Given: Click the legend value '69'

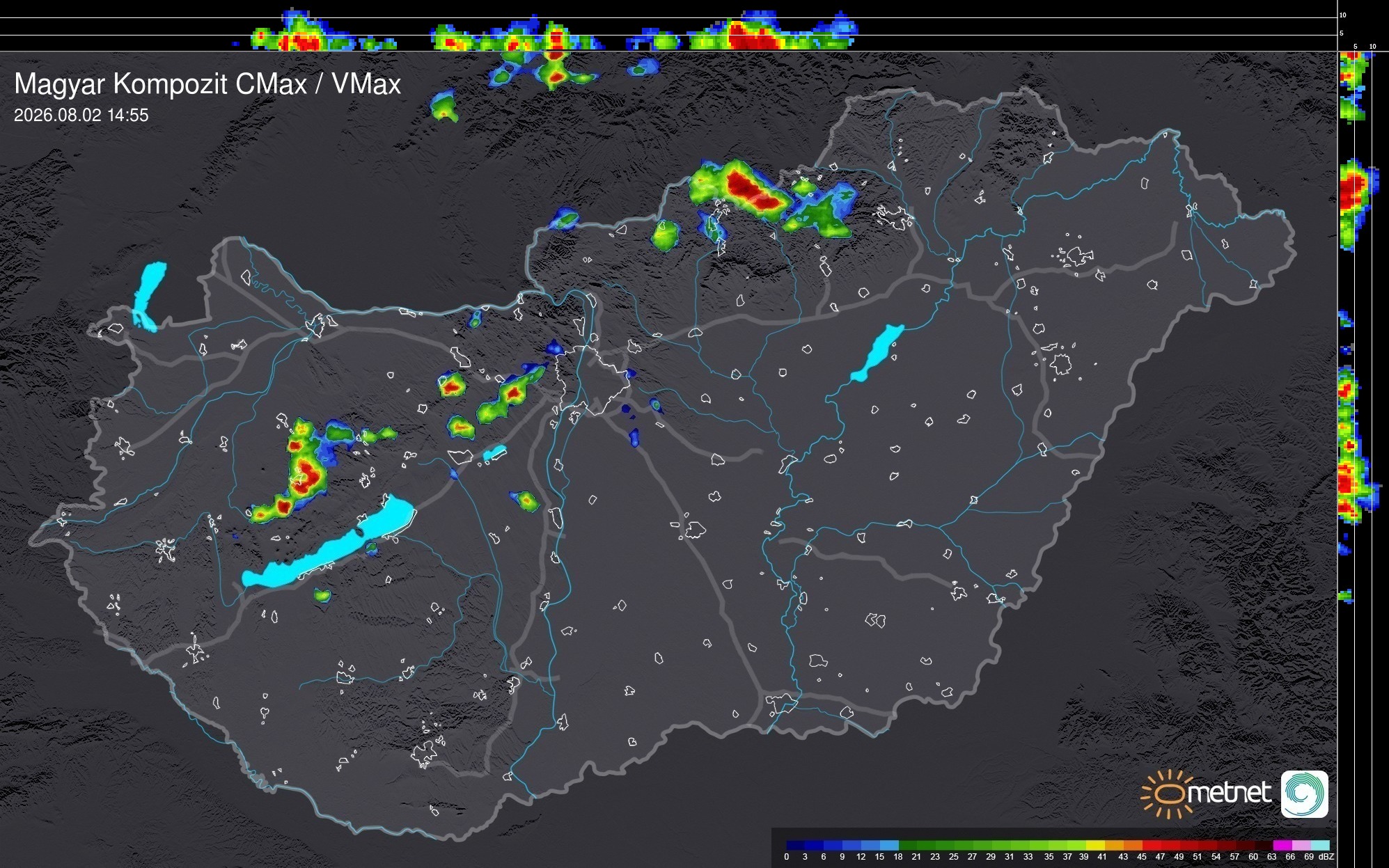Looking at the screenshot, I should pyautogui.click(x=1309, y=857).
